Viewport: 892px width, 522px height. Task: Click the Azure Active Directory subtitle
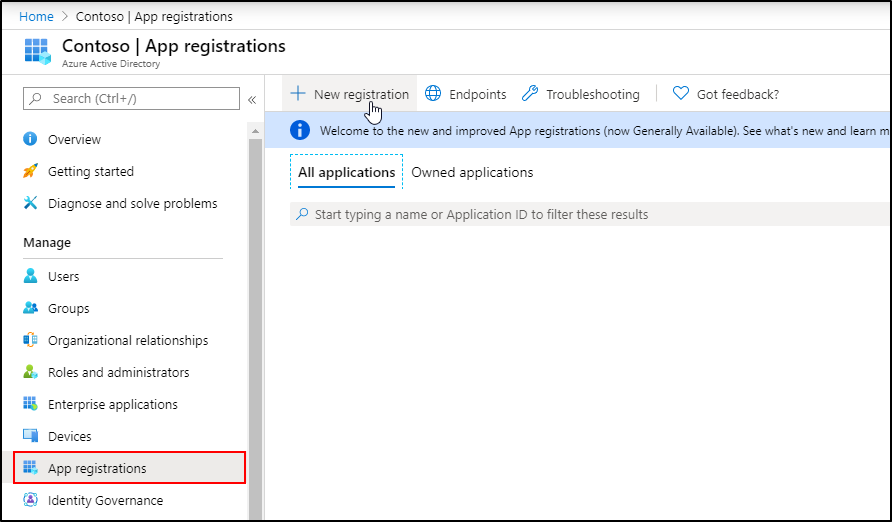tap(111, 64)
